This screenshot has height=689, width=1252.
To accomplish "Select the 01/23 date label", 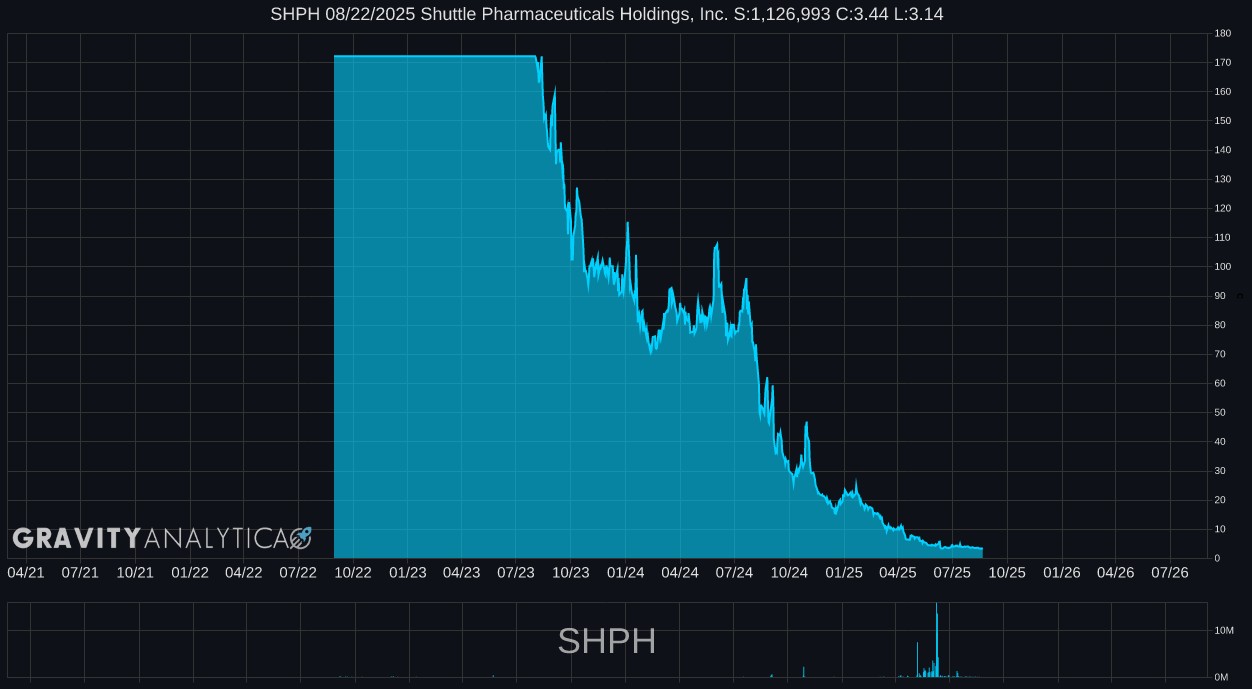I will coord(408,572).
